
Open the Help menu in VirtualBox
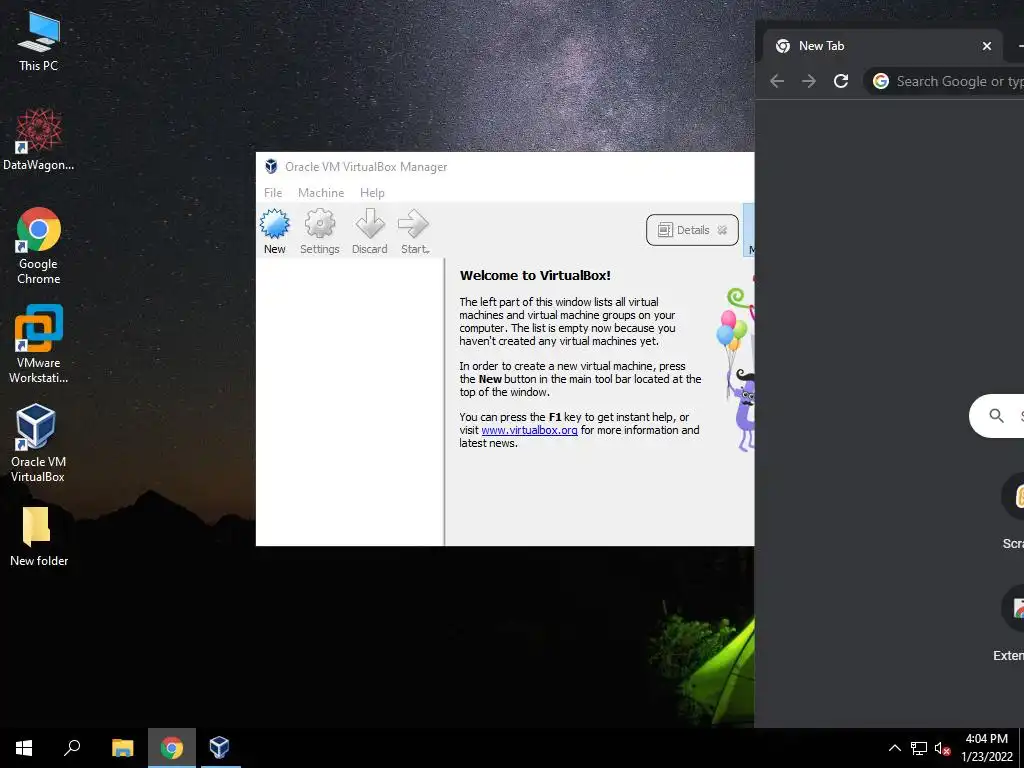tap(372, 193)
